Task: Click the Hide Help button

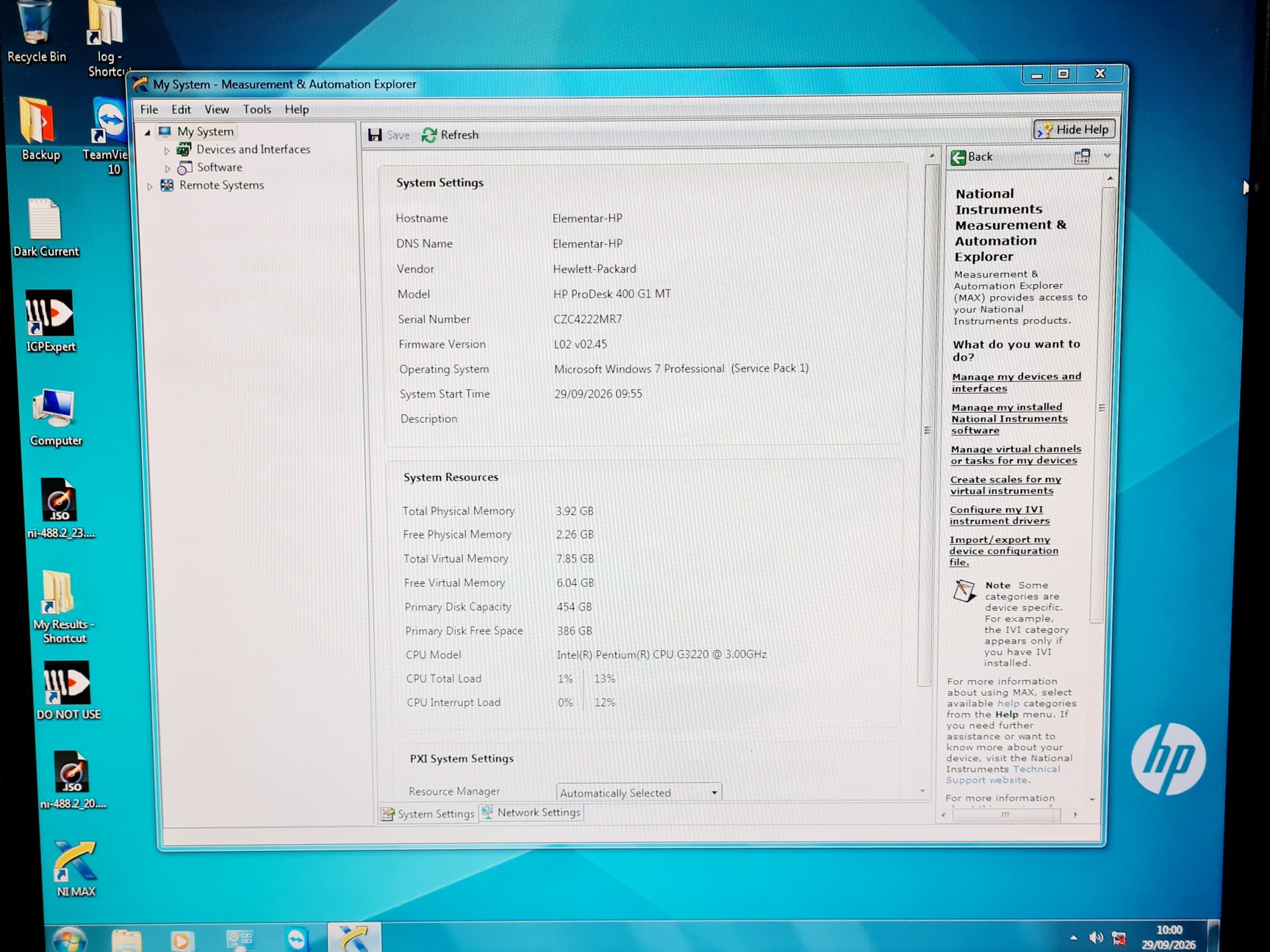Action: [x=1074, y=129]
